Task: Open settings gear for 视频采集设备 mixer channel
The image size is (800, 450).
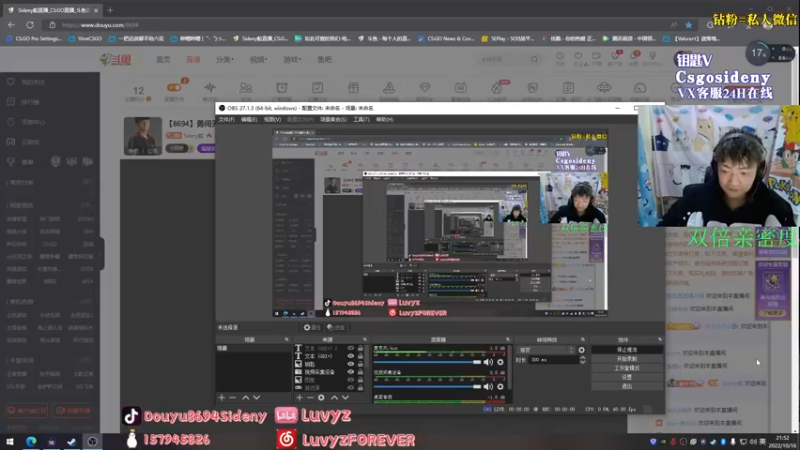Action: 501,387
